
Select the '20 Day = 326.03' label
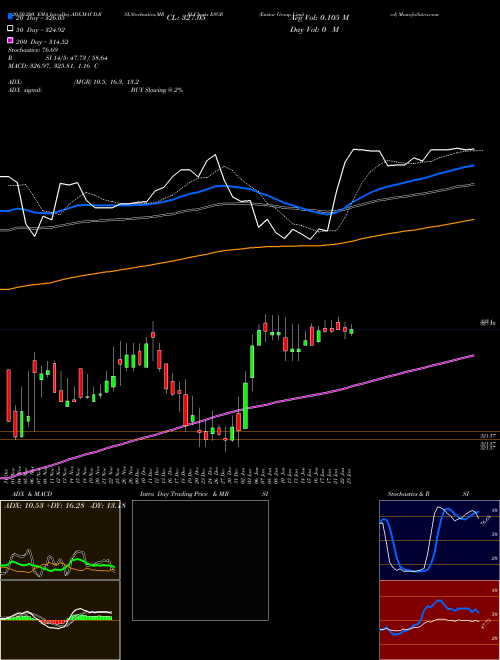click(x=40, y=18)
